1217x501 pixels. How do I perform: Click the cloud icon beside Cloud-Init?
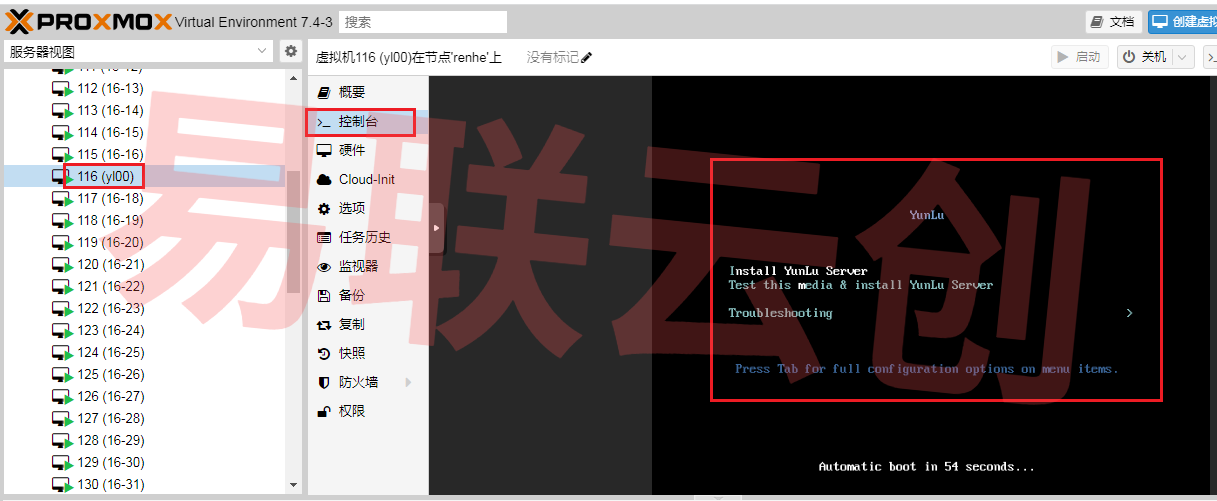pos(323,179)
